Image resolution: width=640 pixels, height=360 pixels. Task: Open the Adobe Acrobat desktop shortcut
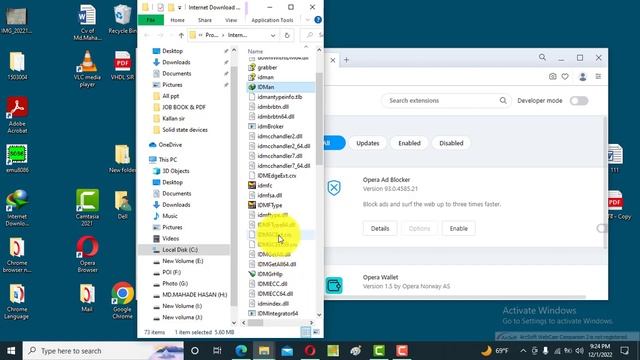coord(17,115)
